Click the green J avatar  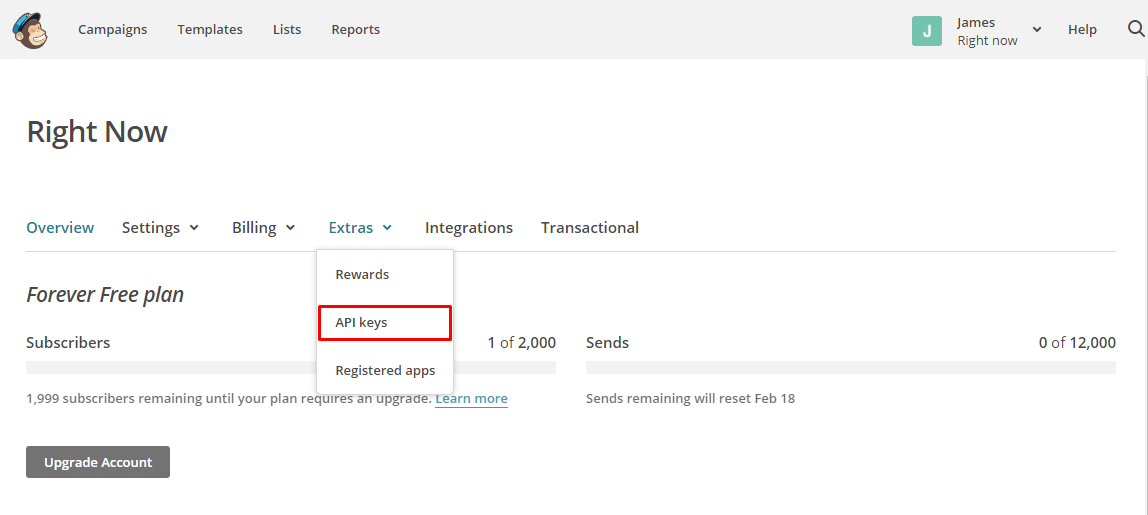pyautogui.click(x=927, y=31)
